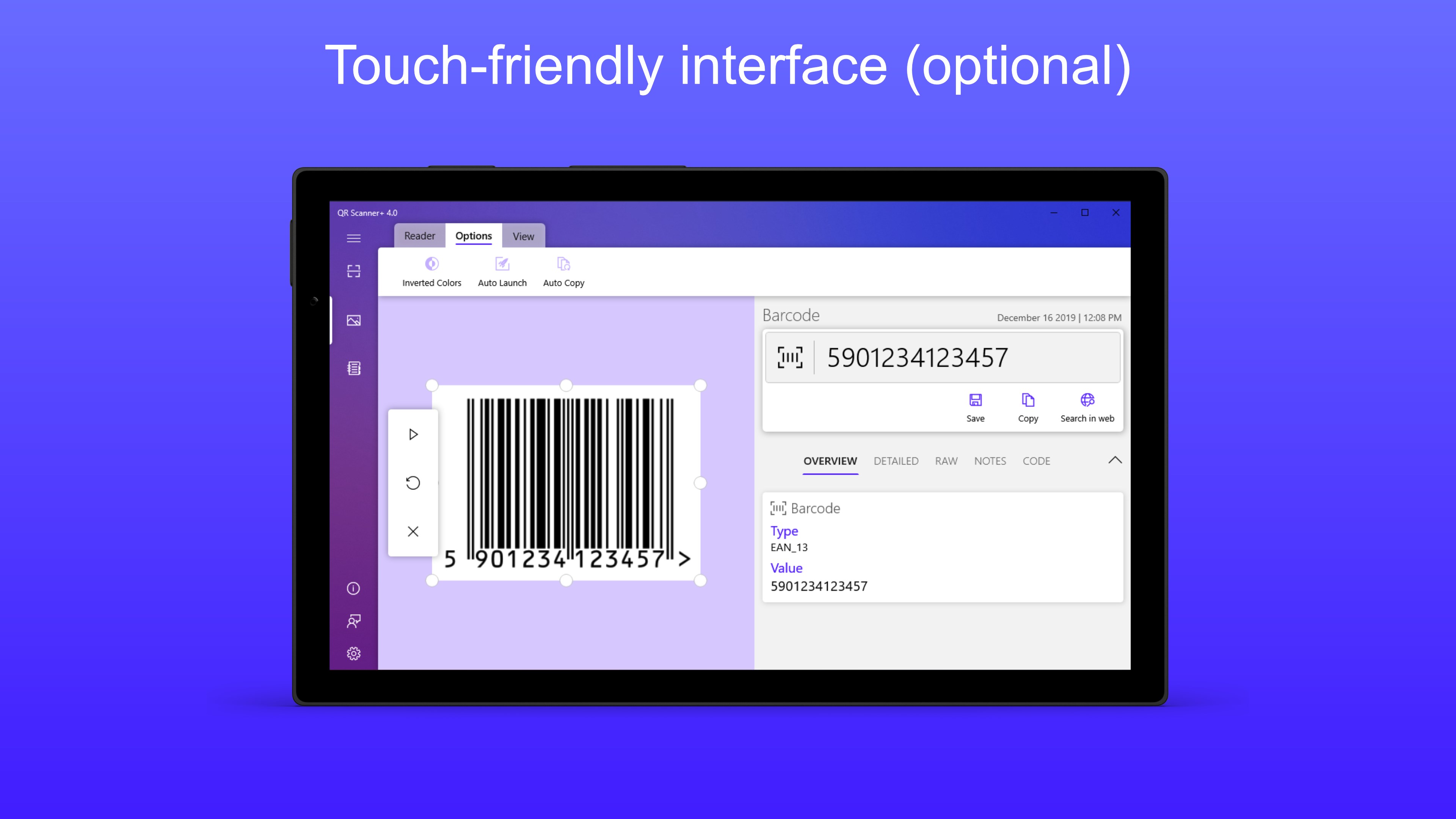Toggle Inverted Colors option

click(x=431, y=271)
